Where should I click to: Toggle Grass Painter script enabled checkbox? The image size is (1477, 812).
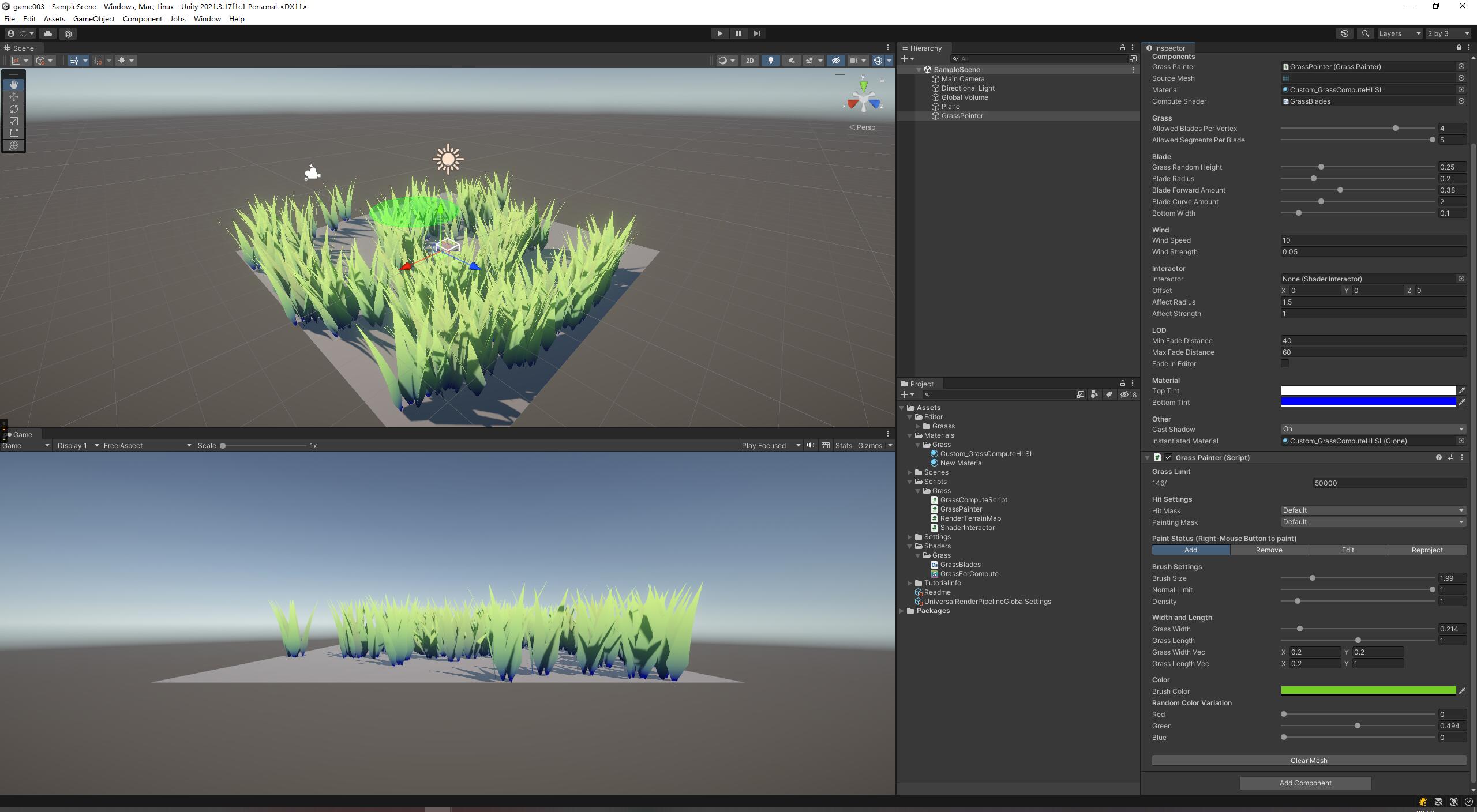click(1168, 457)
